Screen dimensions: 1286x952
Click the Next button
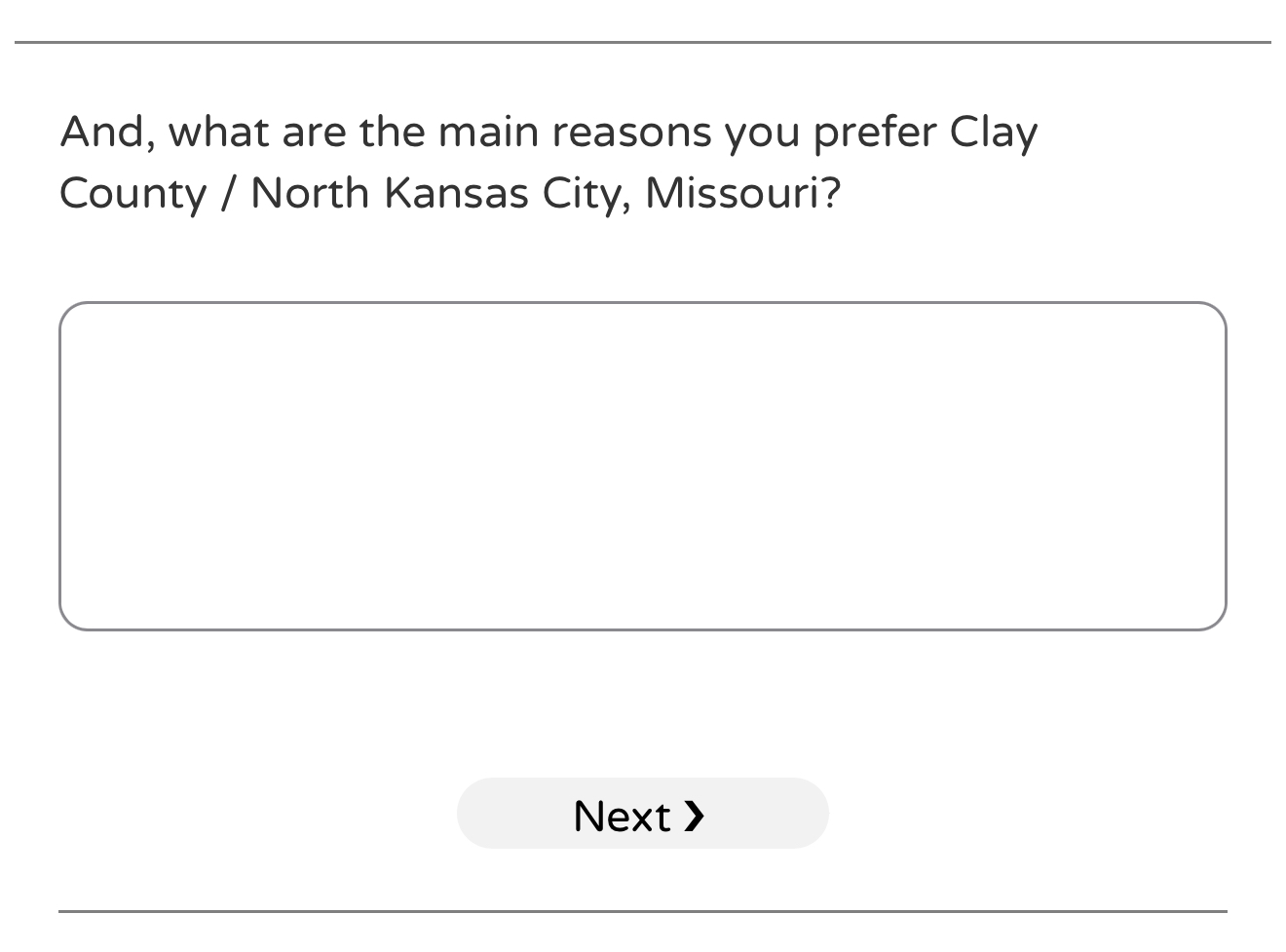tap(642, 814)
